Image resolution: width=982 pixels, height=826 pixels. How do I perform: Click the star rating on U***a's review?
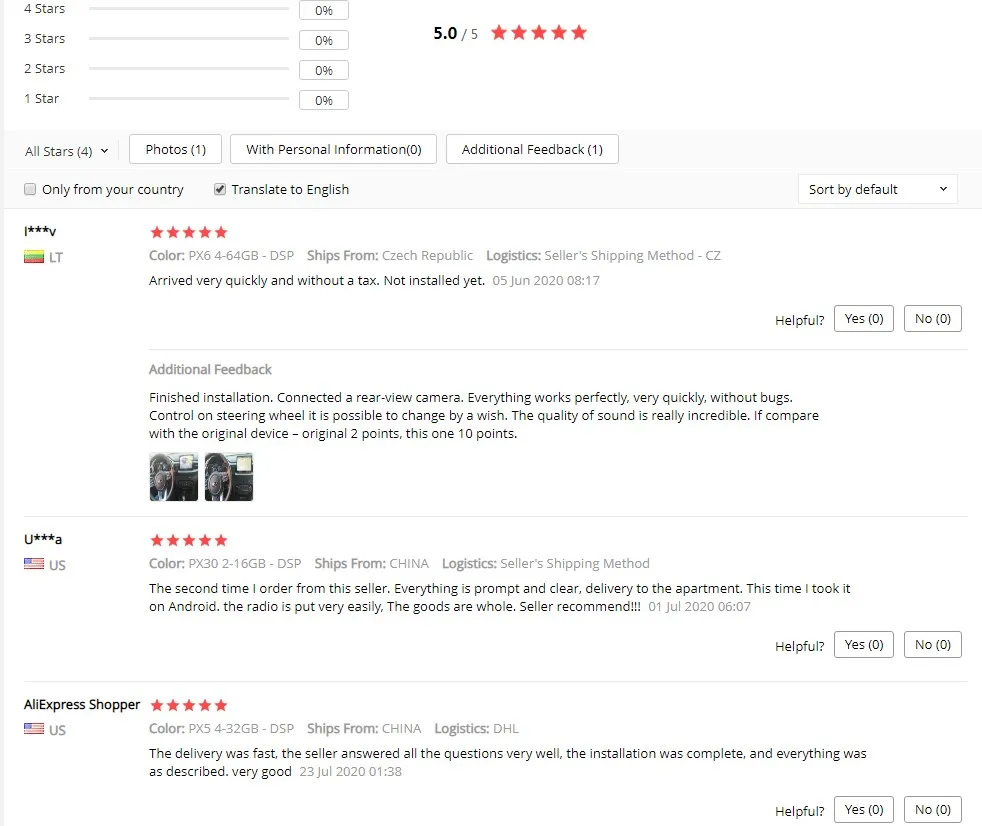(189, 540)
